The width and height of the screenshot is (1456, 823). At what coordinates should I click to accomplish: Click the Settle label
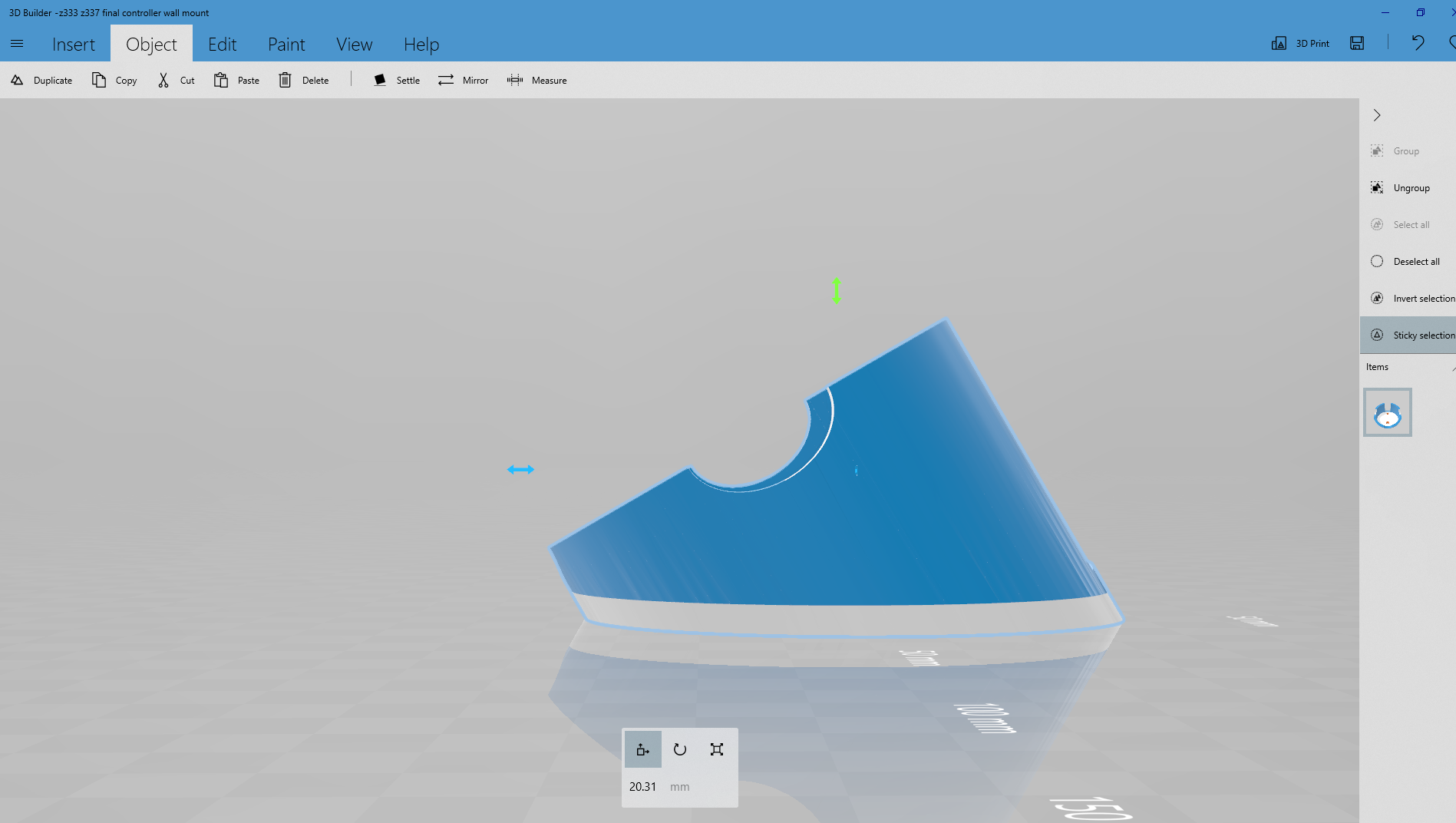408,80
